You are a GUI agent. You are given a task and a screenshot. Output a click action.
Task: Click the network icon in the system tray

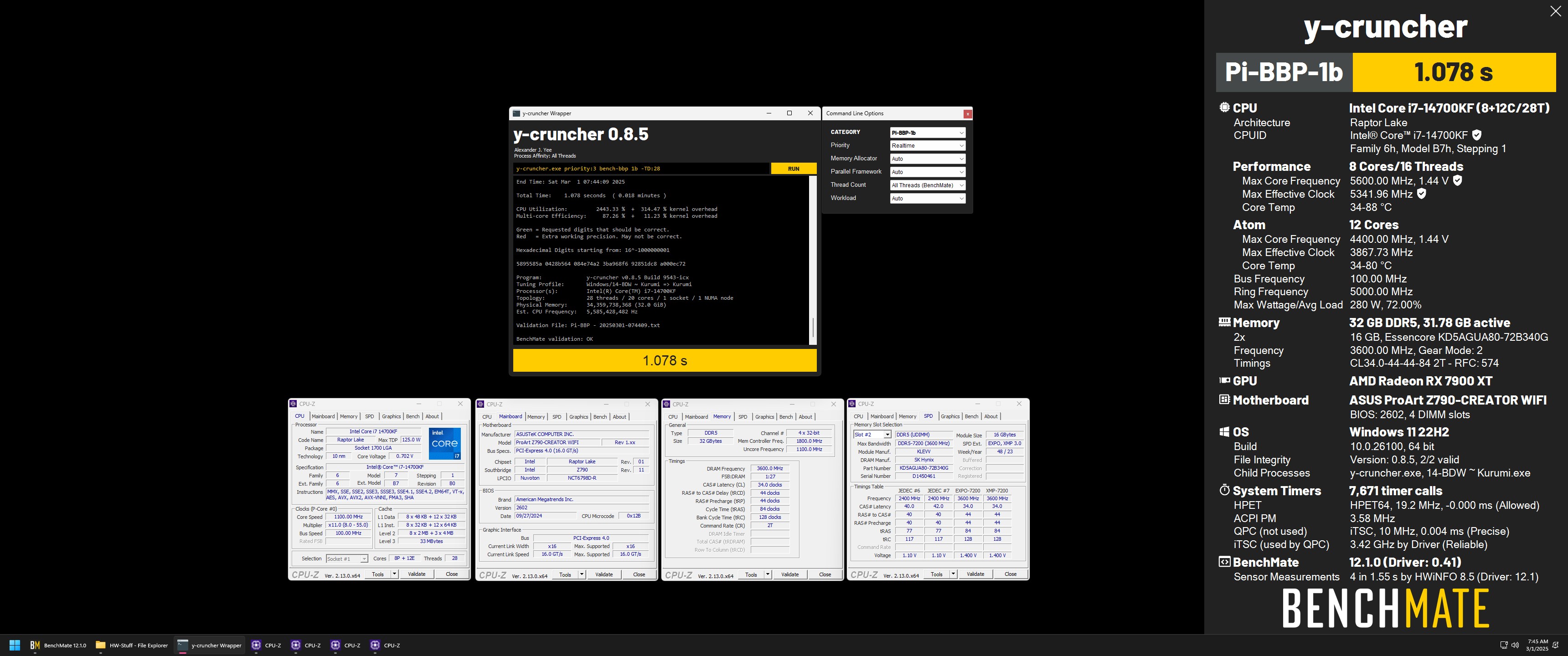[1503, 645]
